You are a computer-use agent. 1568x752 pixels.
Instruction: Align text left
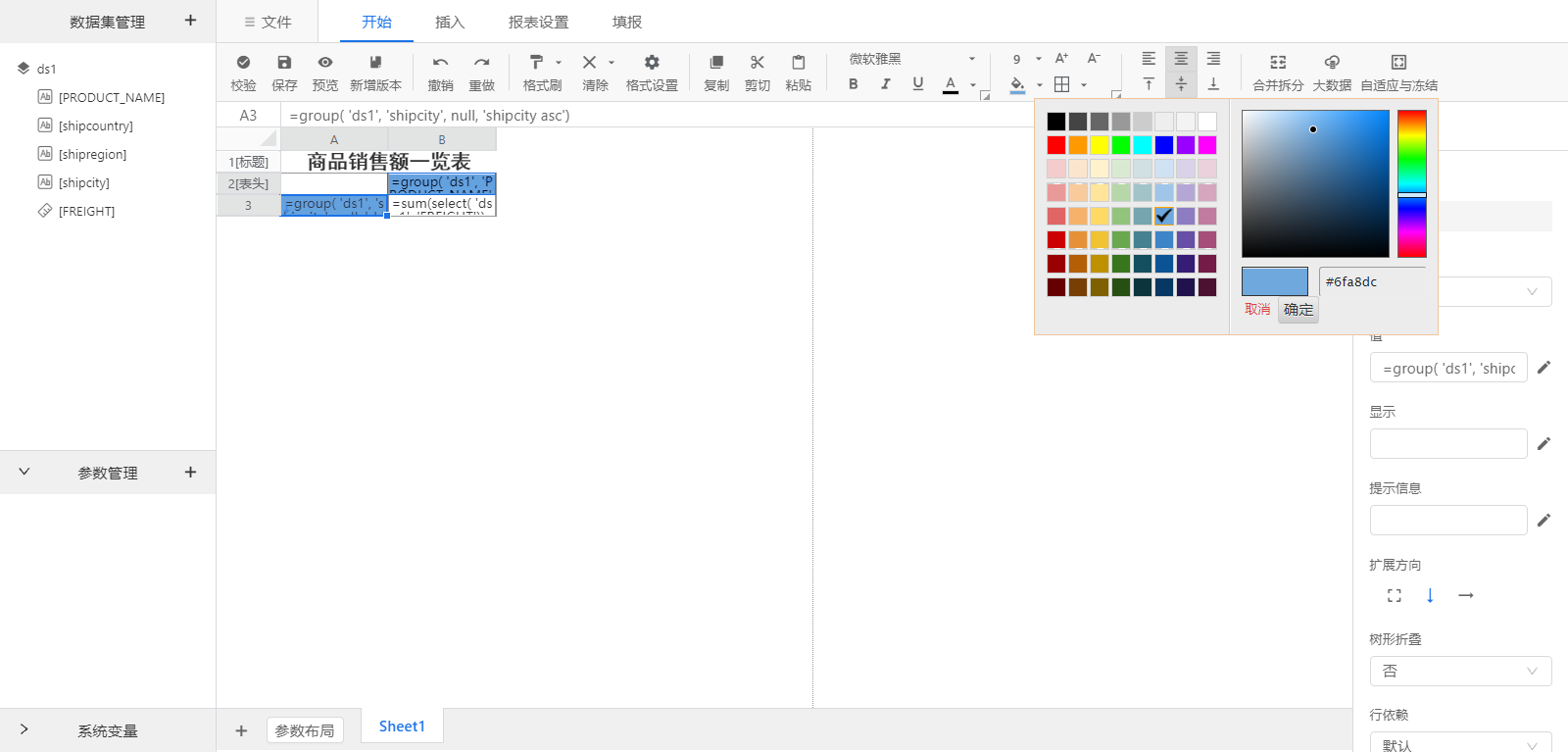(1149, 59)
